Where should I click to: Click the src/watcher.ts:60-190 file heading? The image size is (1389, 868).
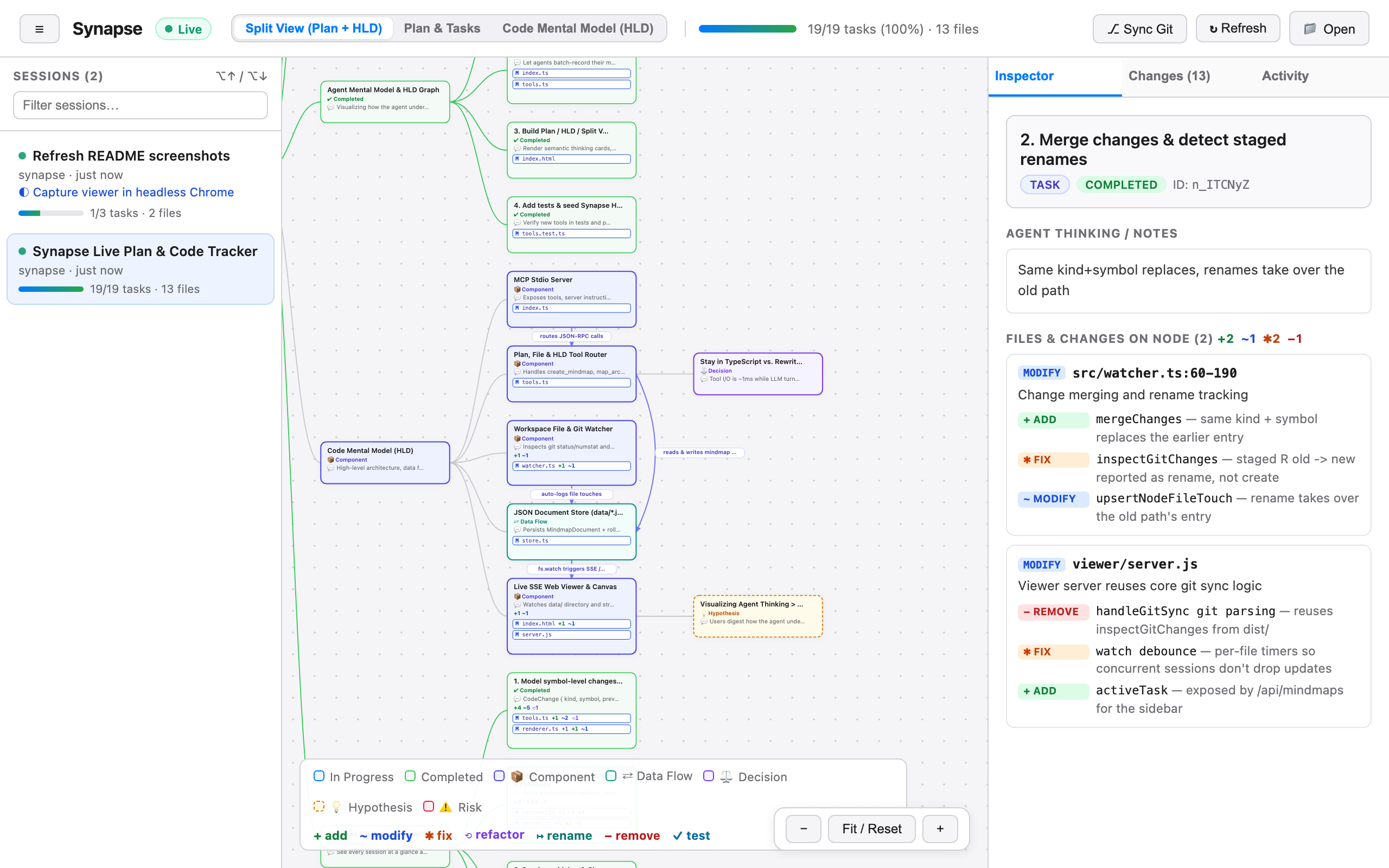pos(1154,373)
